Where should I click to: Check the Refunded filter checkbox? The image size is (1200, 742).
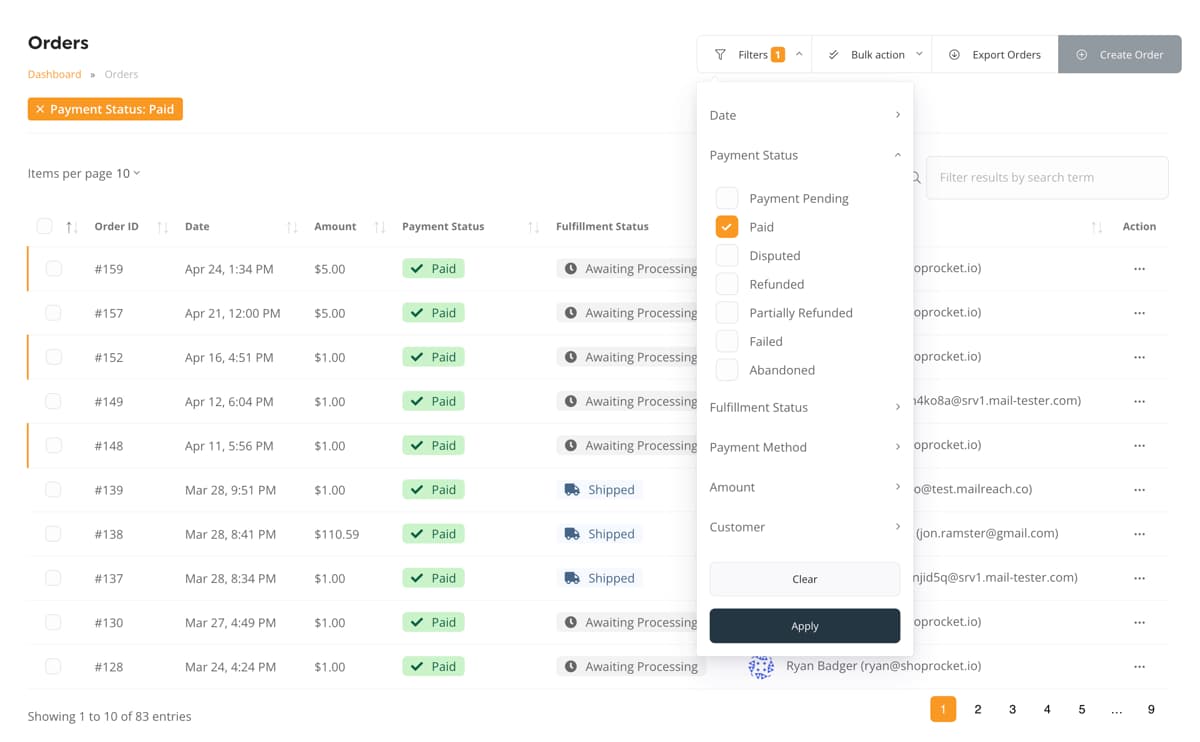pos(727,284)
